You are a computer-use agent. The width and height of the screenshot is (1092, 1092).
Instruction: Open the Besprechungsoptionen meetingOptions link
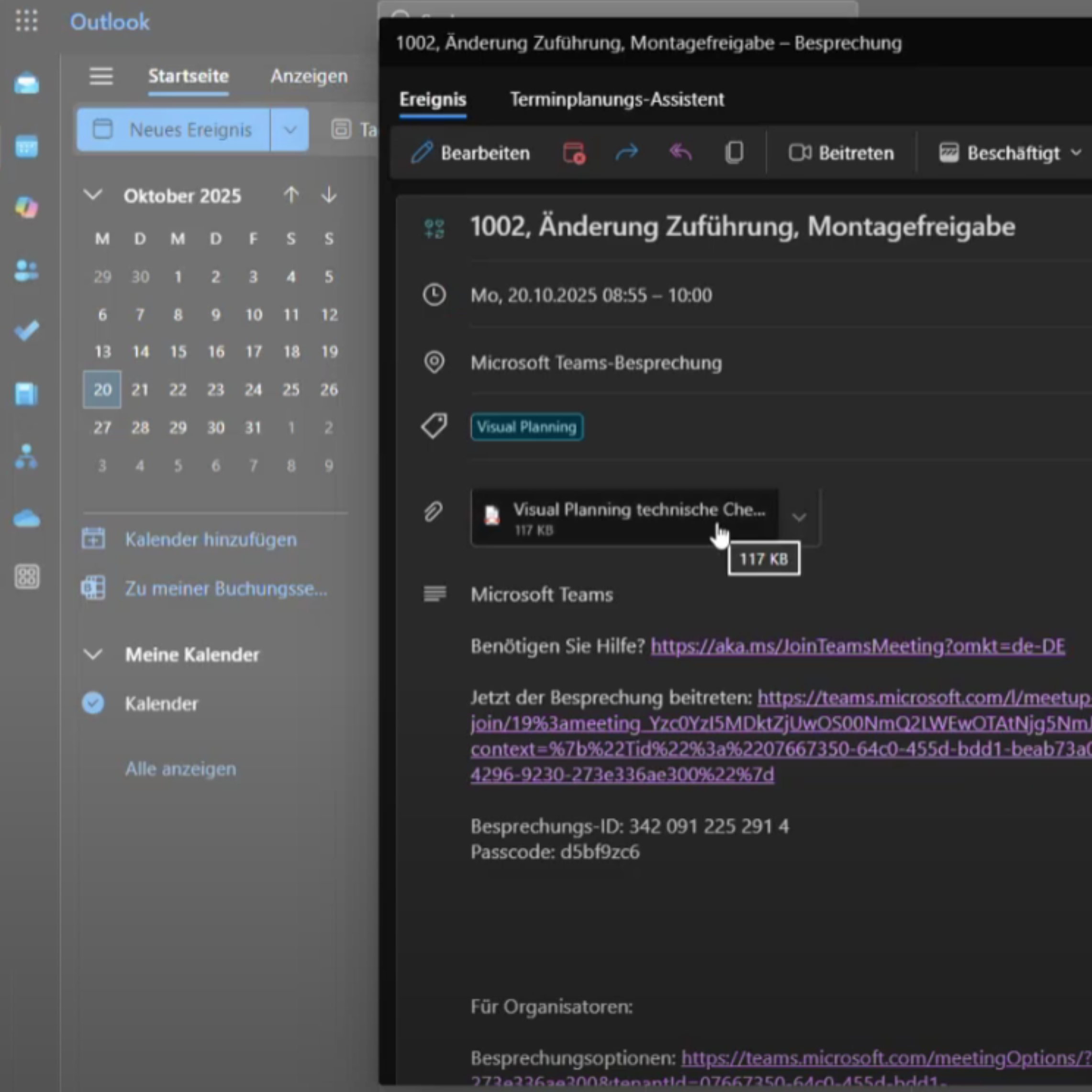coord(886,1058)
